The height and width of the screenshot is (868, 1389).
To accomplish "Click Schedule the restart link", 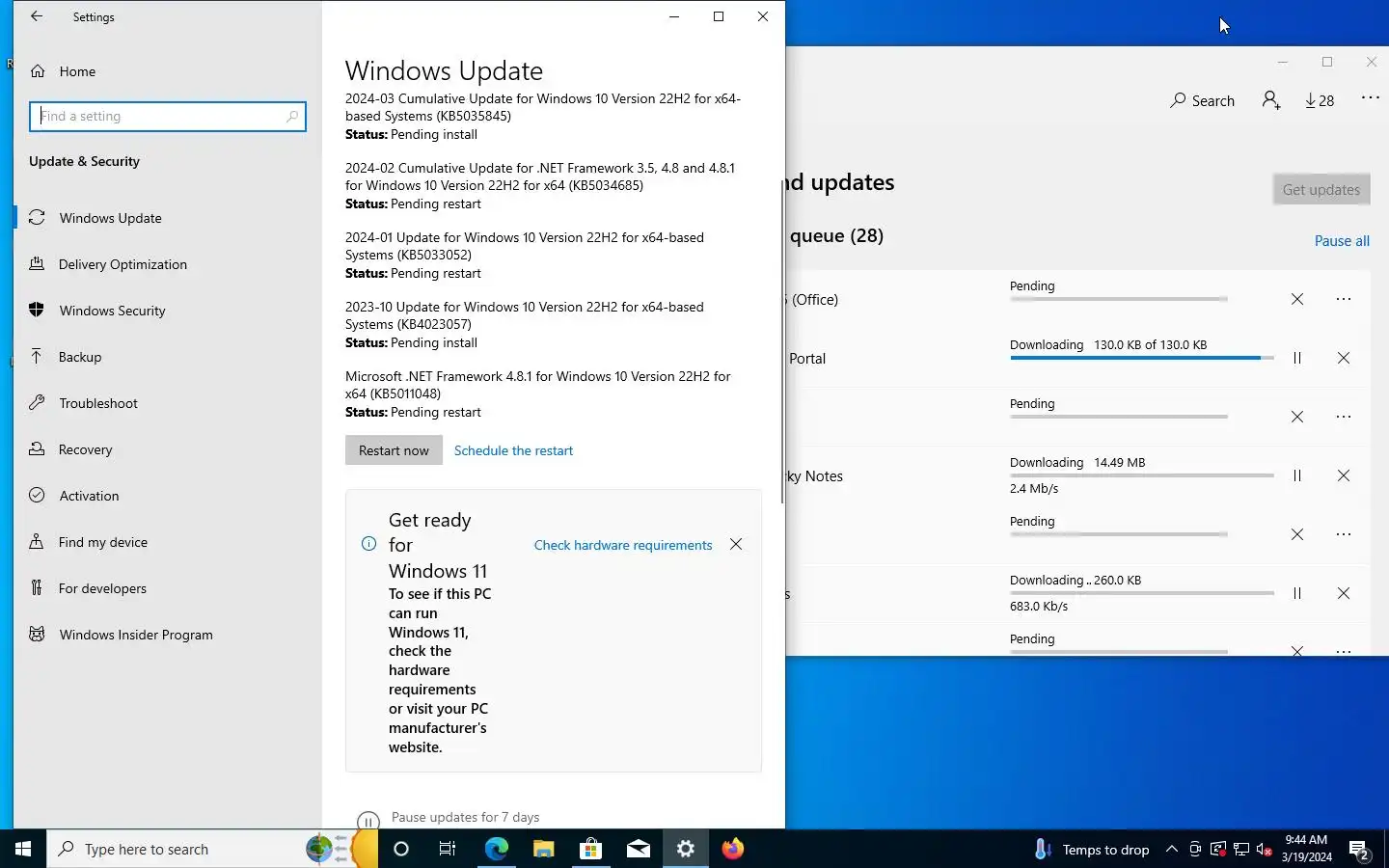I will click(513, 450).
